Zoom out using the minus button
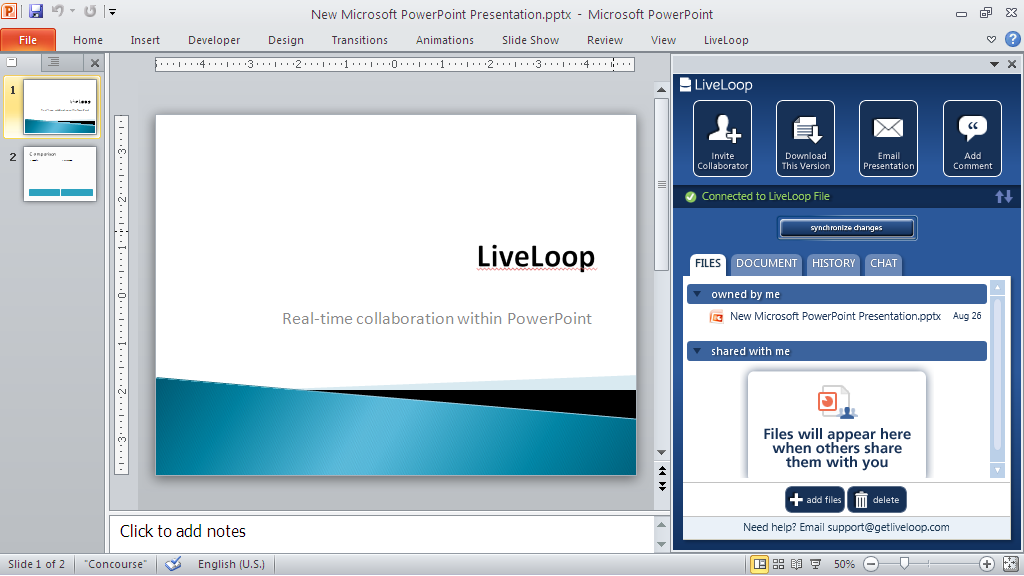This screenshot has height=576, width=1024. pos(871,564)
